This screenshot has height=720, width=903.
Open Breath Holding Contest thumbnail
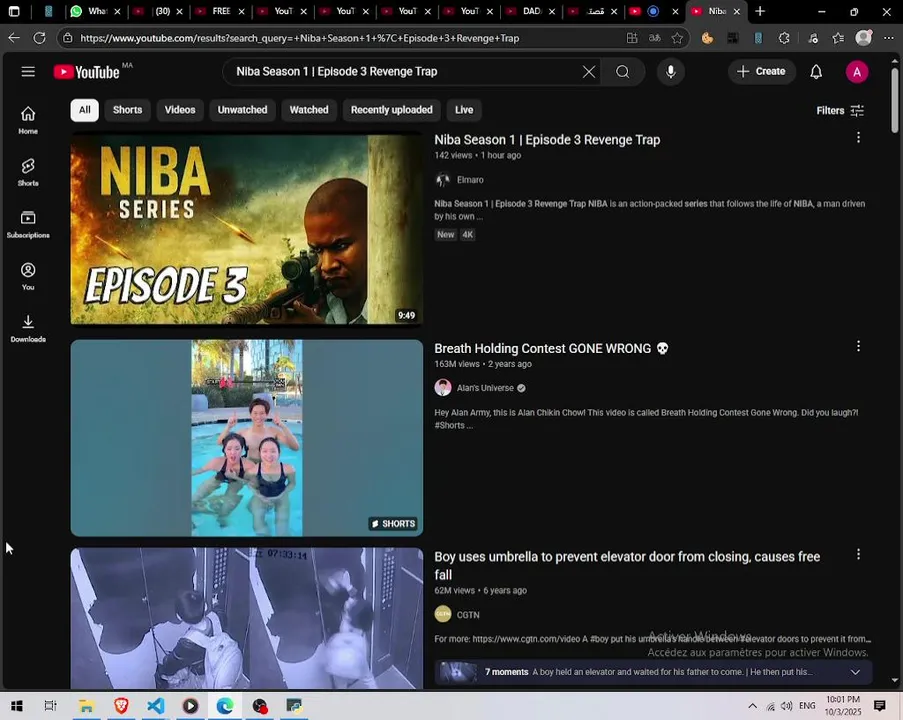click(x=246, y=438)
